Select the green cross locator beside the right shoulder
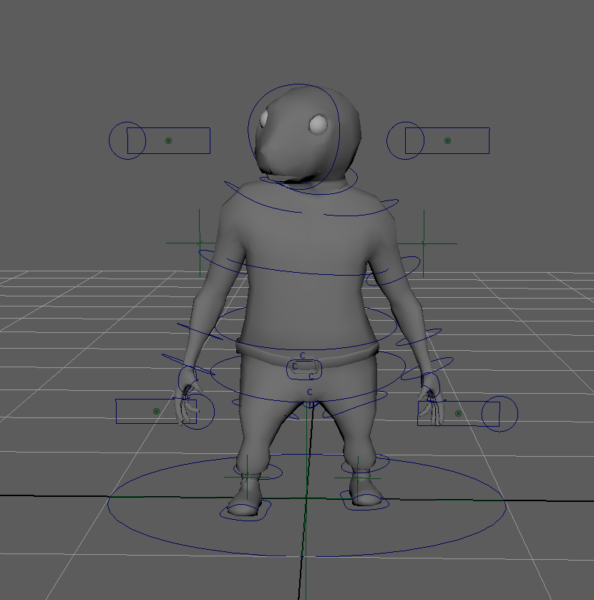The height and width of the screenshot is (600, 594). 423,243
